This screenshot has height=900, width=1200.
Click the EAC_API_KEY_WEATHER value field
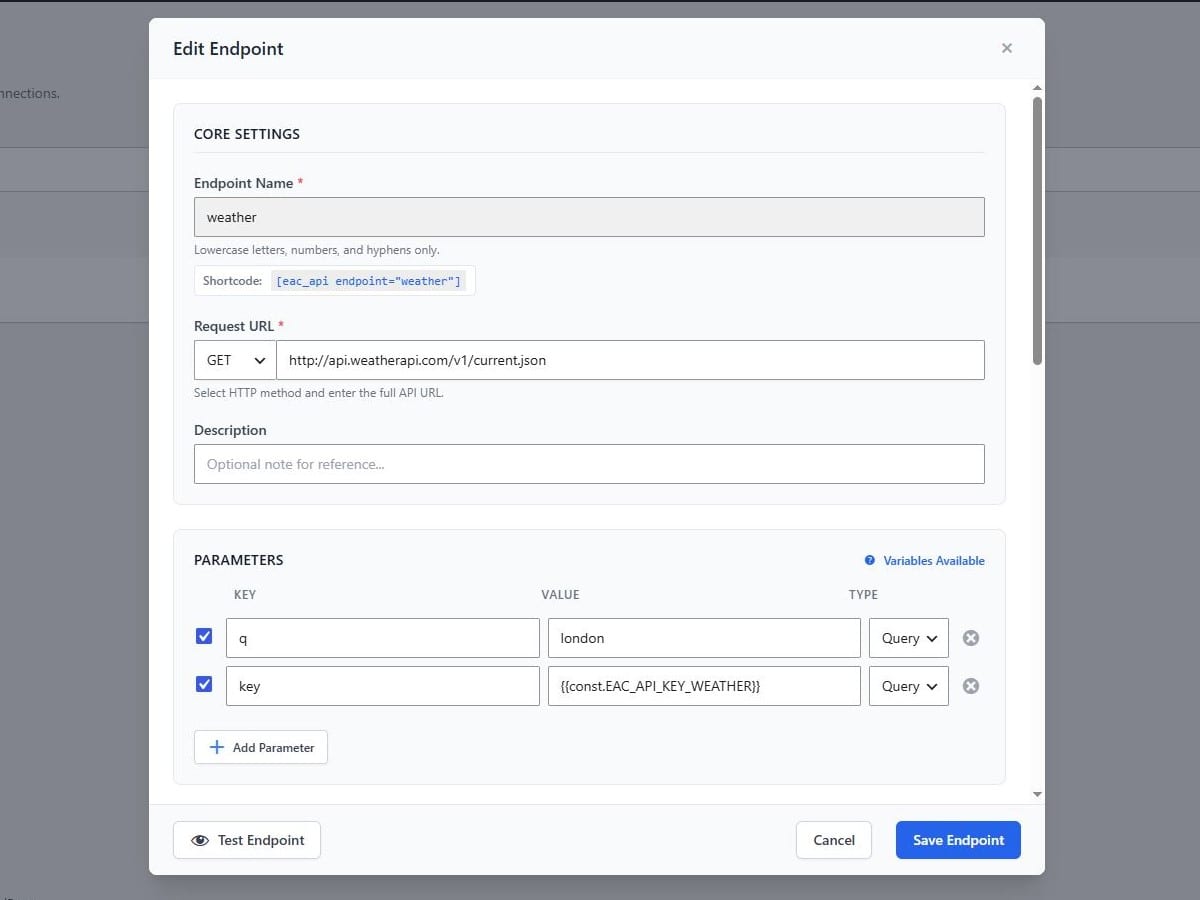click(704, 686)
